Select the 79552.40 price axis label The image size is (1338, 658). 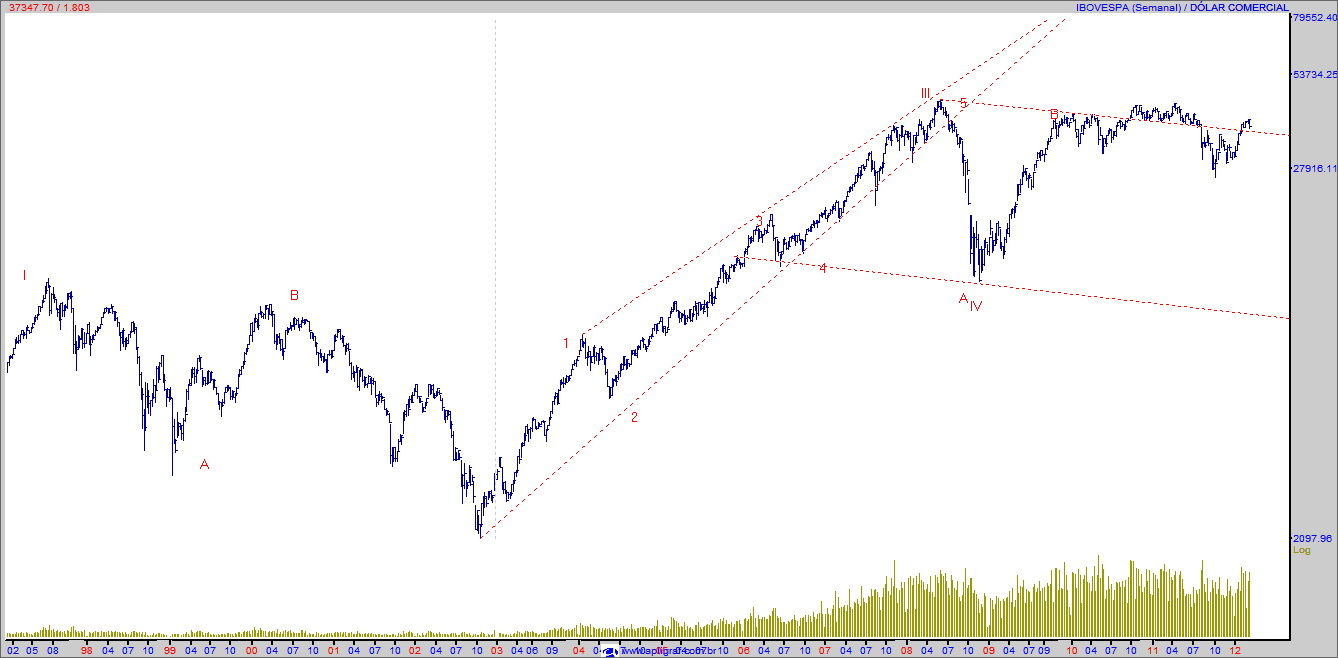(1314, 17)
